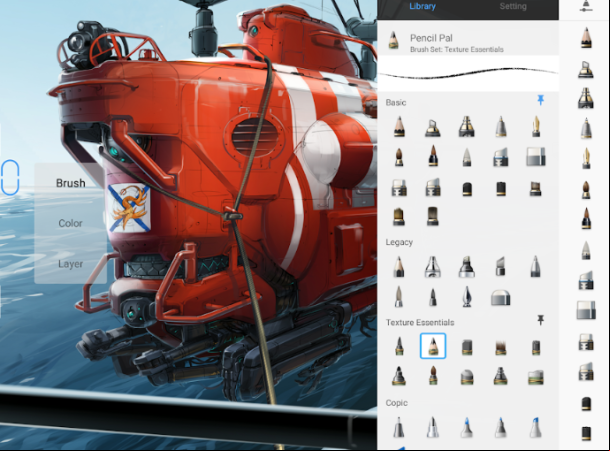Select the Legacy pencil brush

coord(399,267)
